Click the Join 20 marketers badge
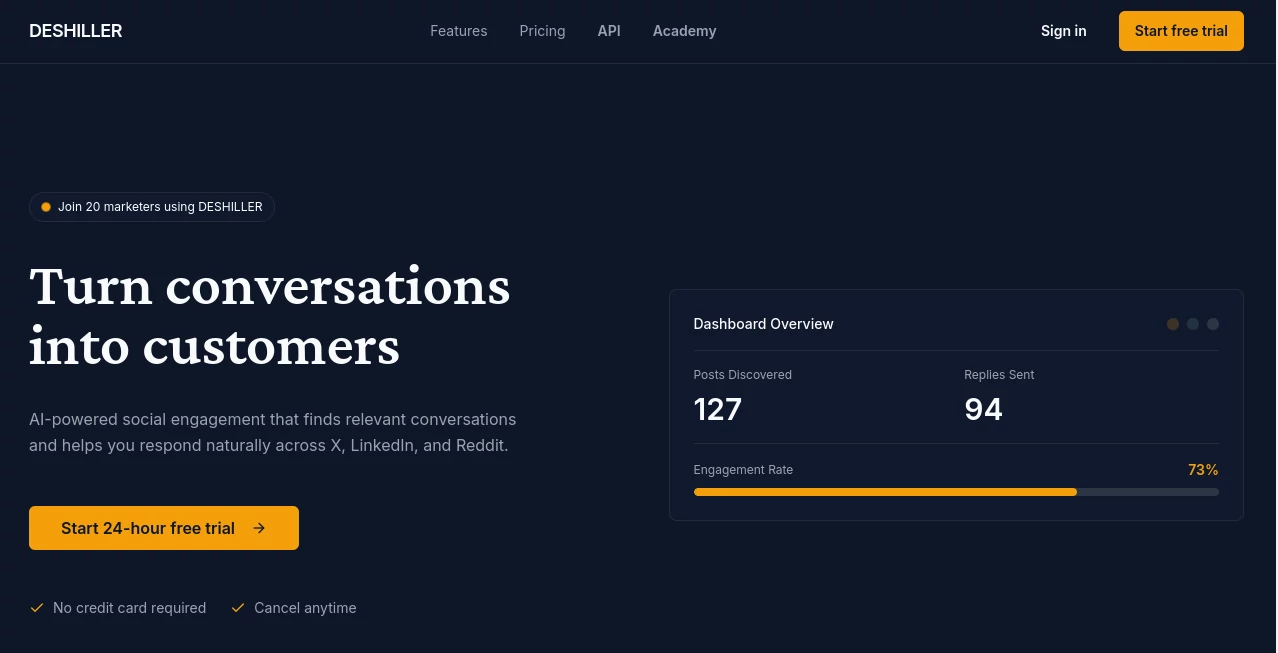Viewport: 1278px width, 653px height. 152,207
